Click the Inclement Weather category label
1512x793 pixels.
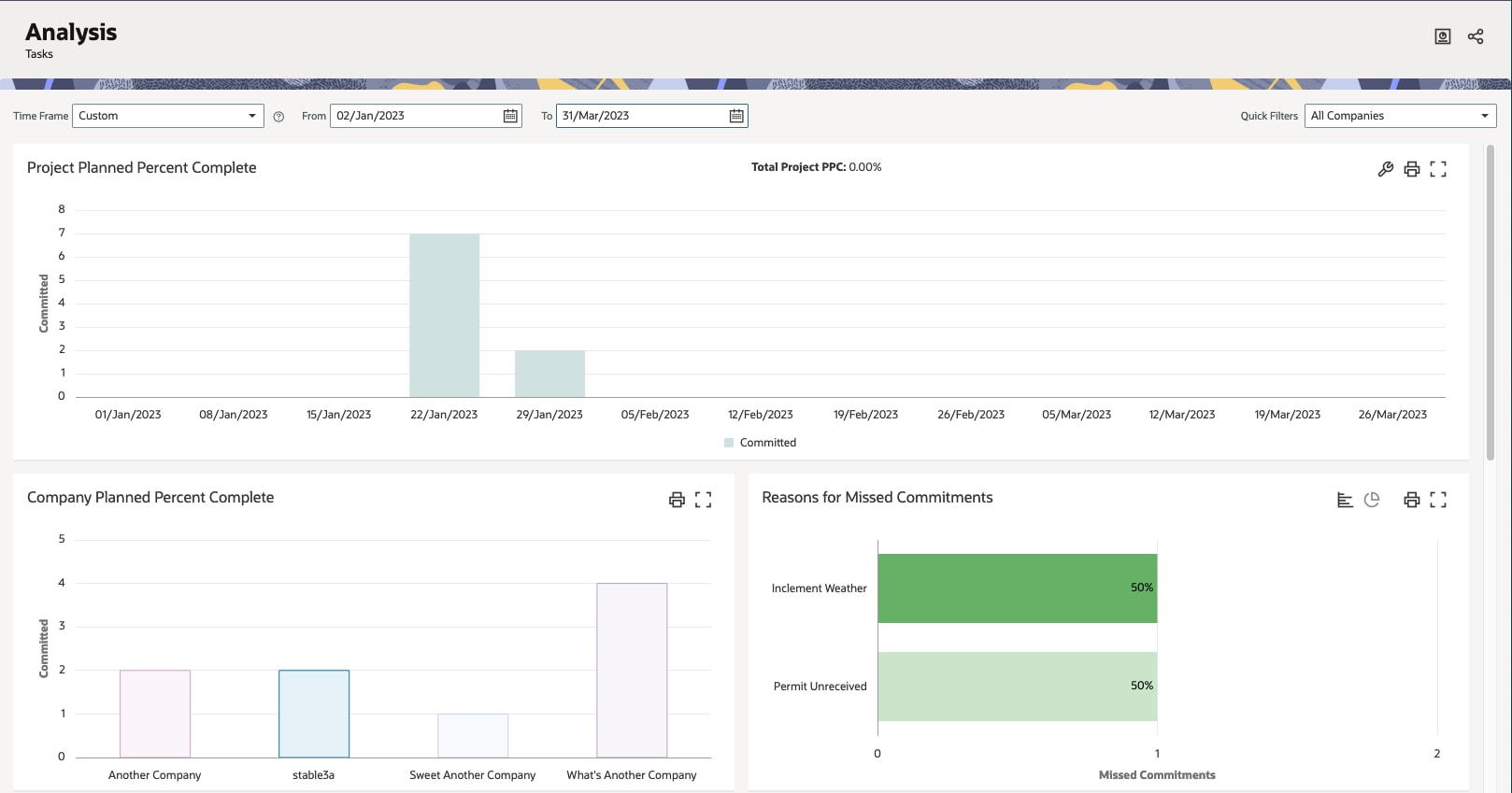pos(819,588)
